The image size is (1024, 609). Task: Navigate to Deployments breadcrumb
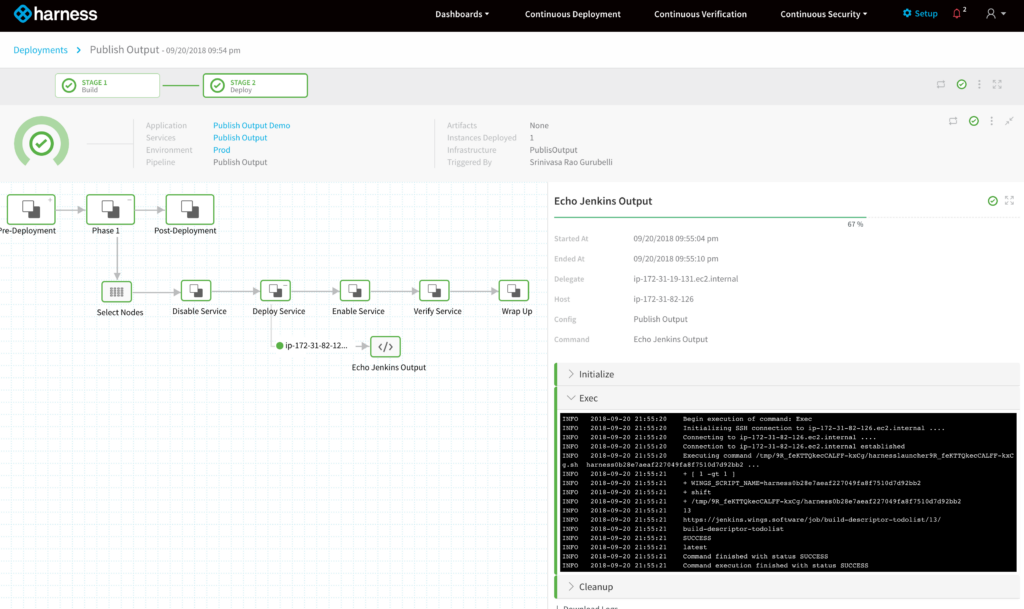40,50
